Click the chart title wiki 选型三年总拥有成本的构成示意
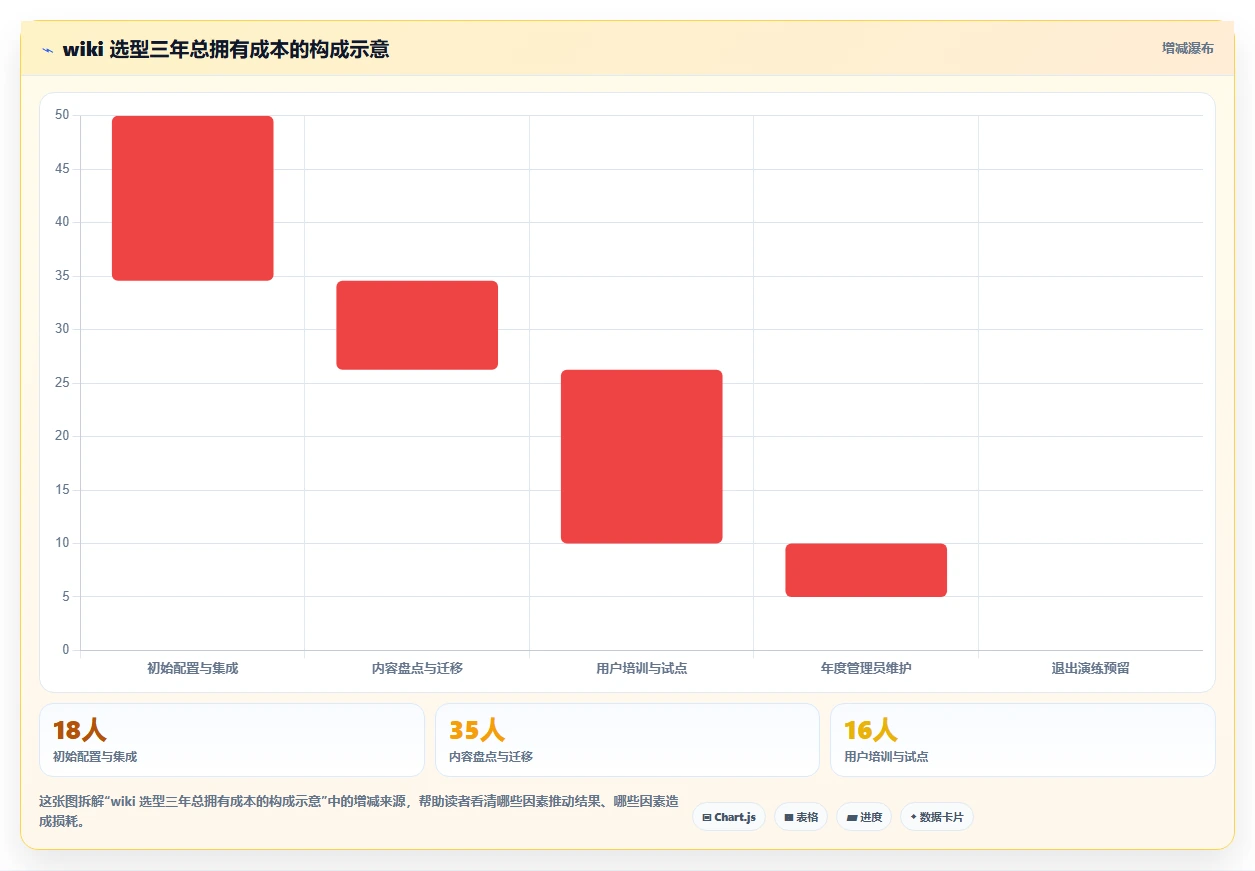Viewport: 1255px width, 871px height. (x=226, y=49)
